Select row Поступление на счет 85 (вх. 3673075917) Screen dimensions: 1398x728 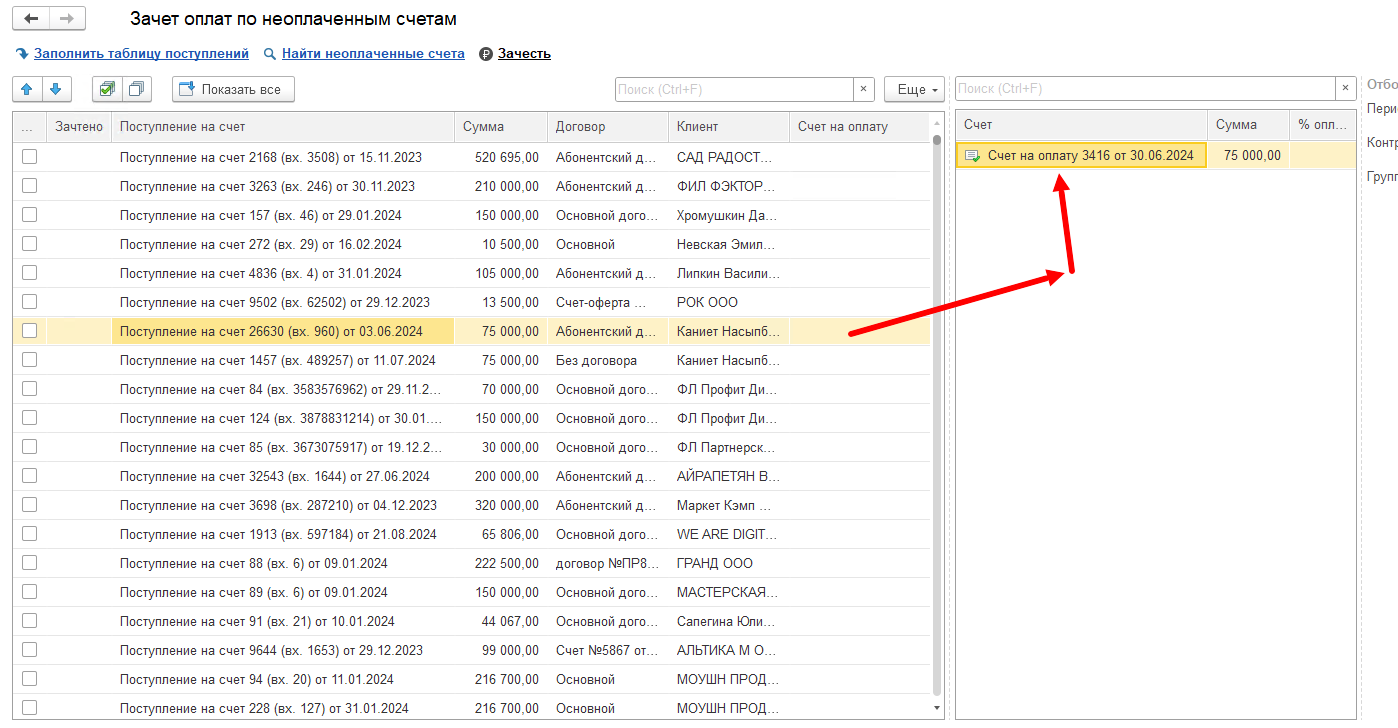click(x=472, y=447)
